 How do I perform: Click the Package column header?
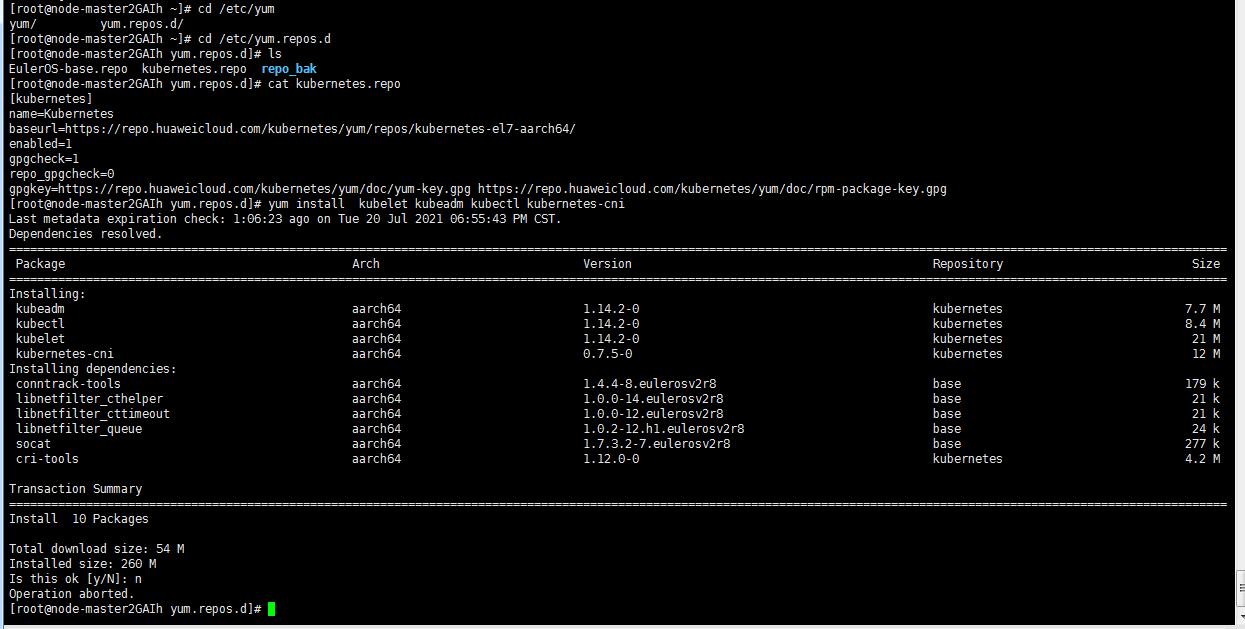pyautogui.click(x=40, y=264)
